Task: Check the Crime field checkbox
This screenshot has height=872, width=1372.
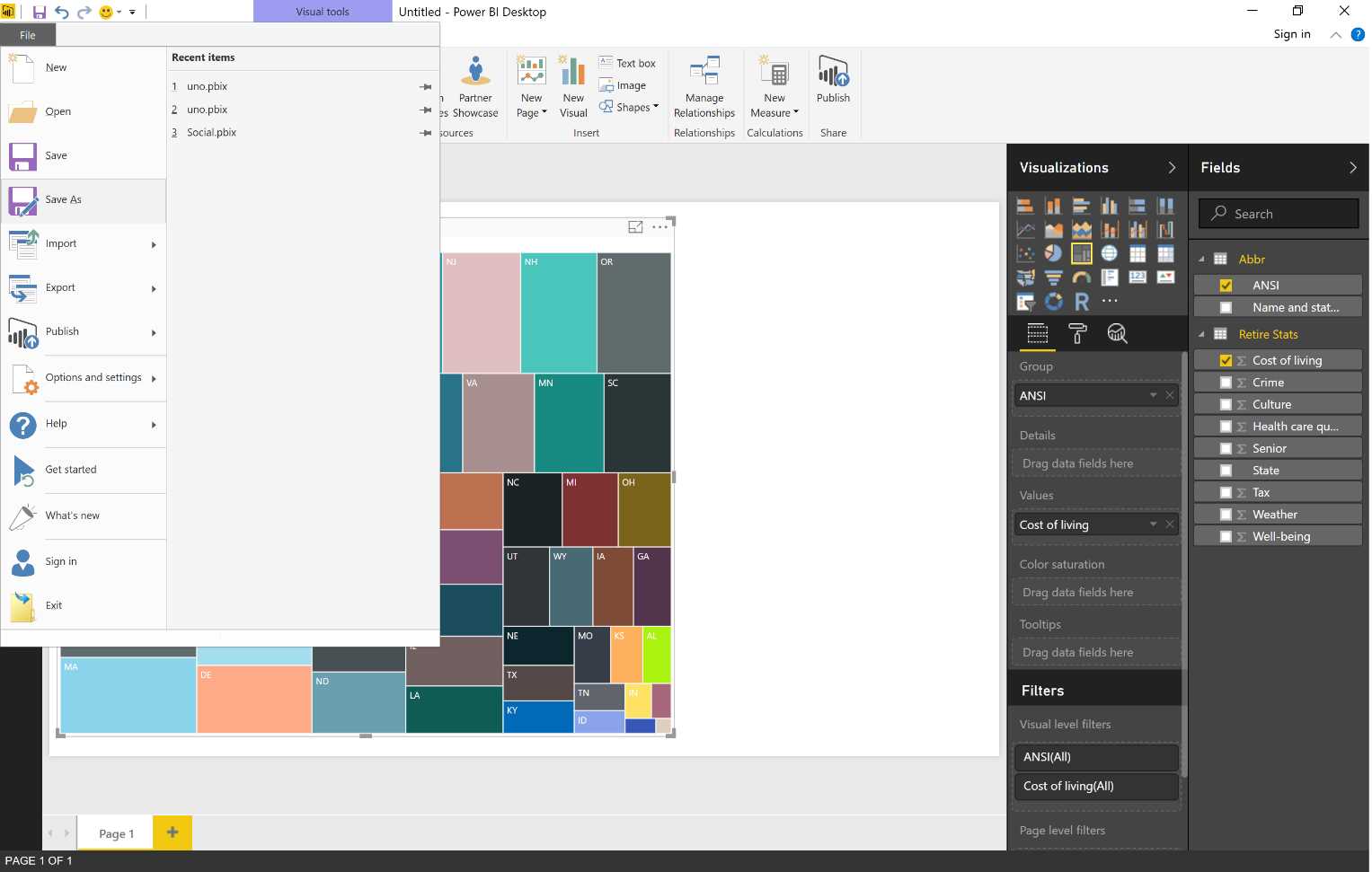Action: 1226,382
